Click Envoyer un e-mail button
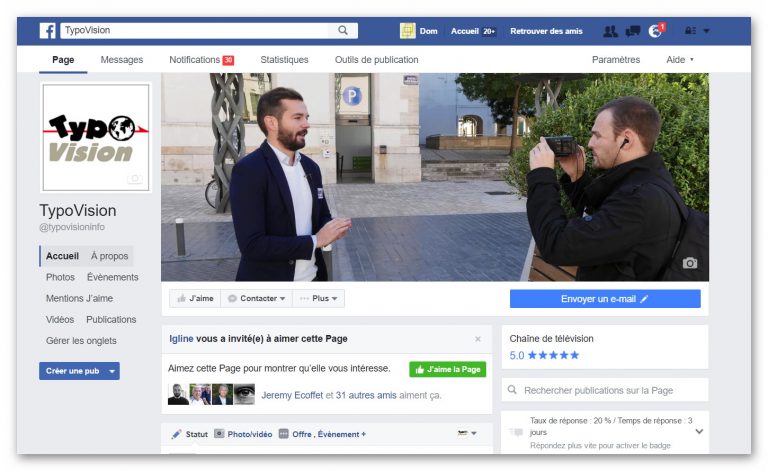The height and width of the screenshot is (471, 768). point(605,299)
